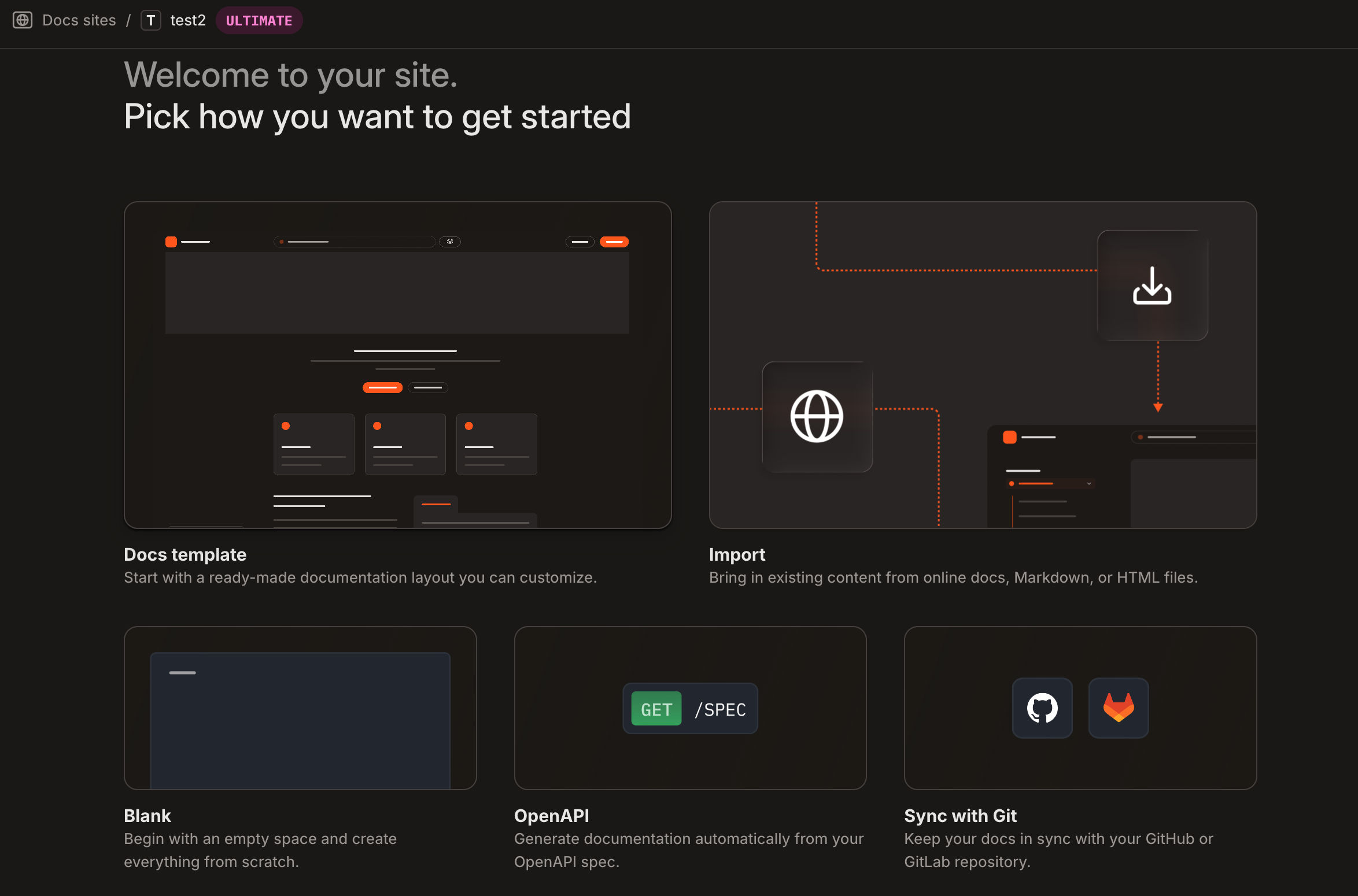Screen dimensions: 1358x896
Task: Select the Blank preview card
Action: pyautogui.click(x=300, y=708)
